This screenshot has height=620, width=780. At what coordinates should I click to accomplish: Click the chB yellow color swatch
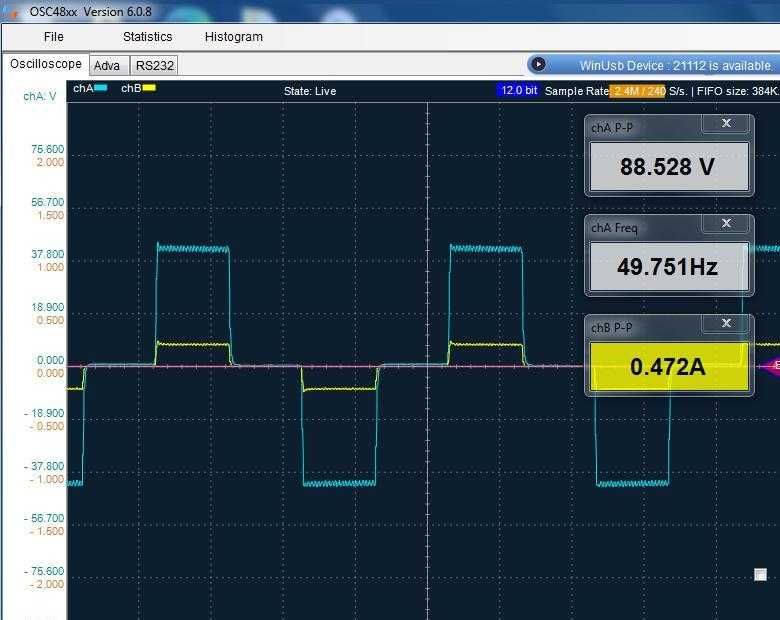point(149,88)
